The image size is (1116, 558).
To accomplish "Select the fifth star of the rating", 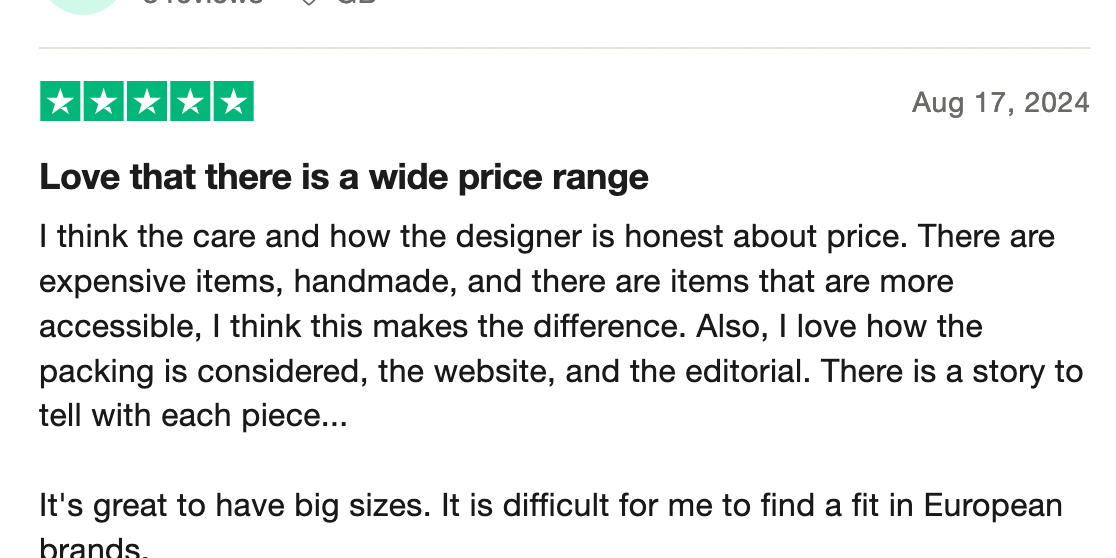I will pos(233,102).
